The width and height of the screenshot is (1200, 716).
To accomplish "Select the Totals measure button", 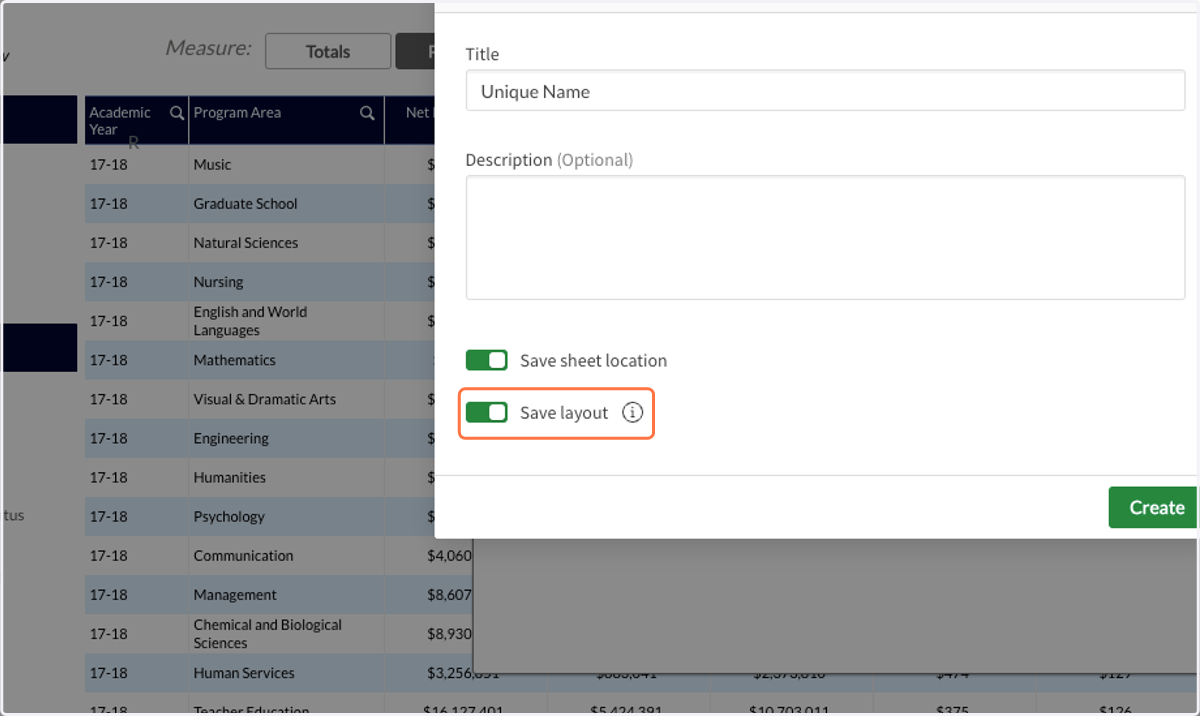I will [x=328, y=52].
